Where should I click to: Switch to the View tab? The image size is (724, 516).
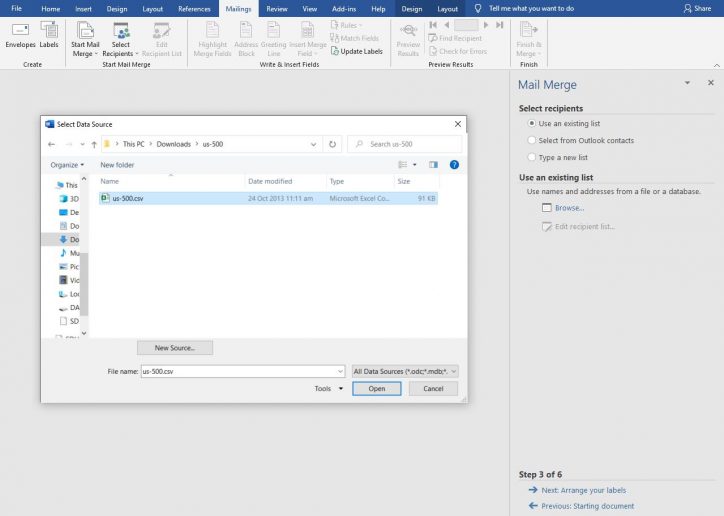pyautogui.click(x=309, y=8)
